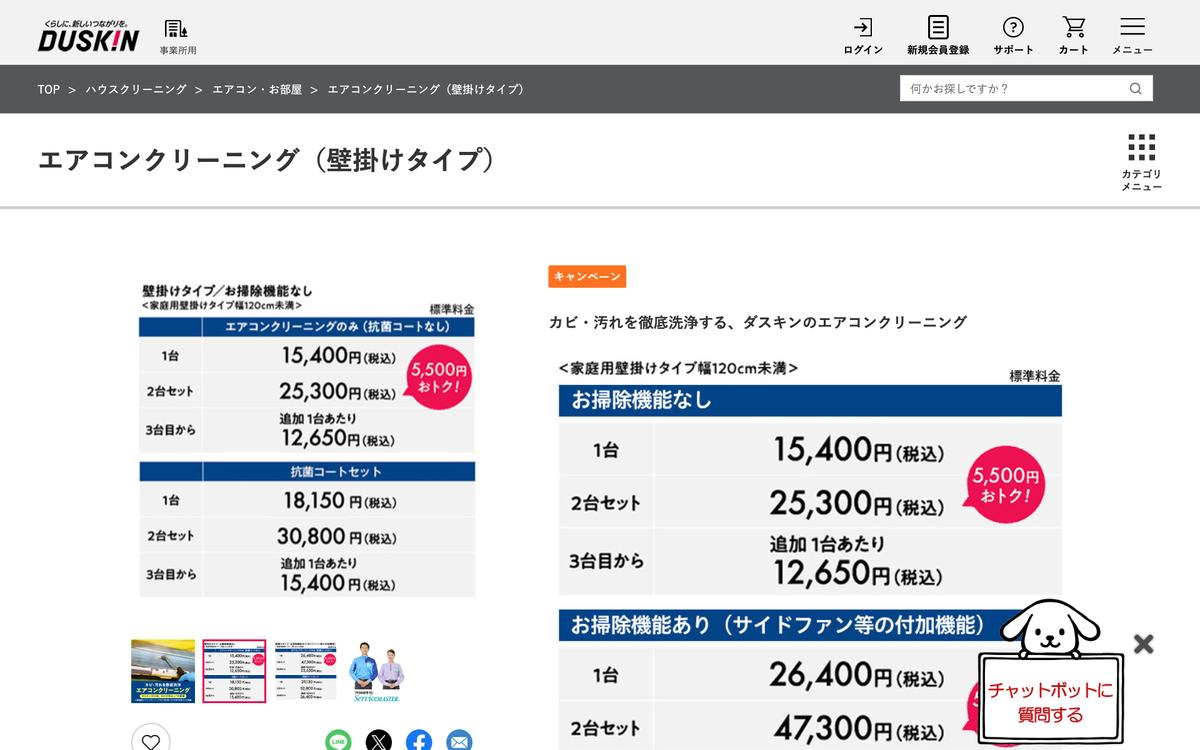The height and width of the screenshot is (750, 1200).
Task: Open the 事業所用 business icon
Action: click(x=177, y=35)
